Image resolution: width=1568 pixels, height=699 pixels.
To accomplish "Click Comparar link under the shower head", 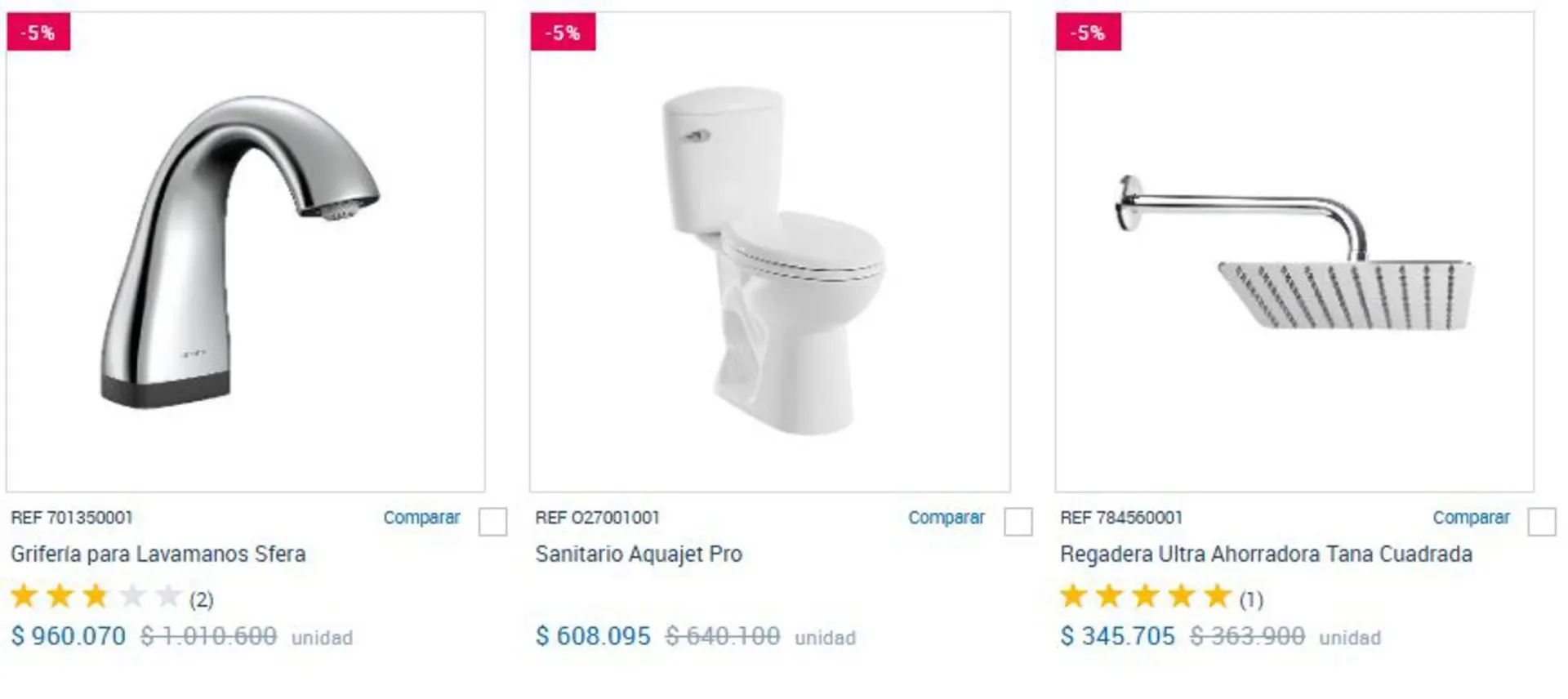I will pos(1471,518).
